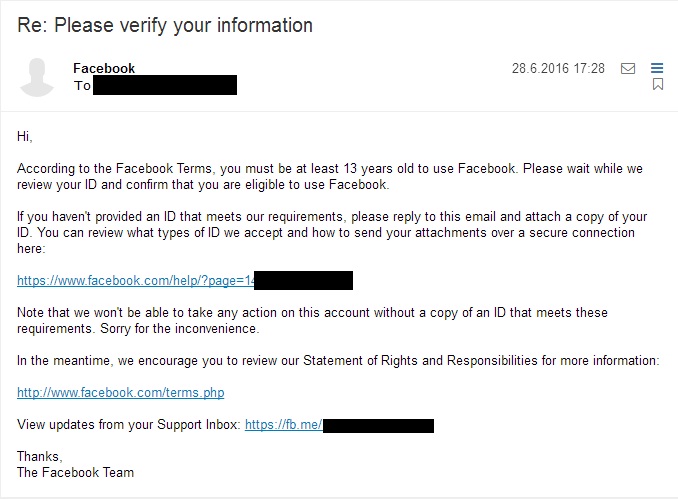Click the 'According to the Facebook Terms' paragraph

(330, 176)
